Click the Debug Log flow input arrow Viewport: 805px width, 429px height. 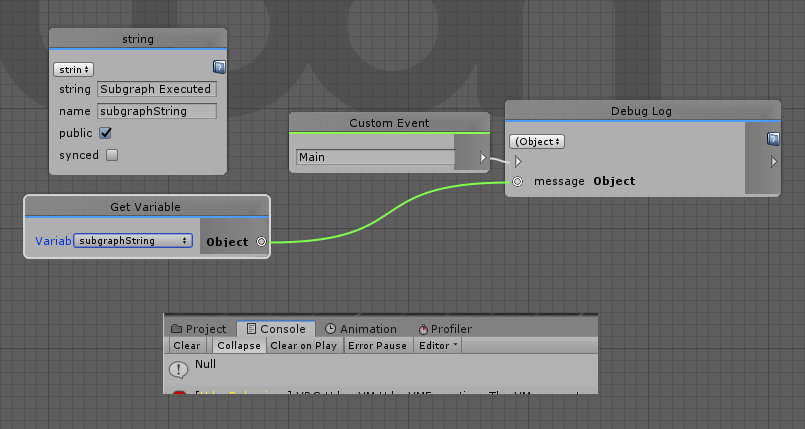click(x=517, y=161)
